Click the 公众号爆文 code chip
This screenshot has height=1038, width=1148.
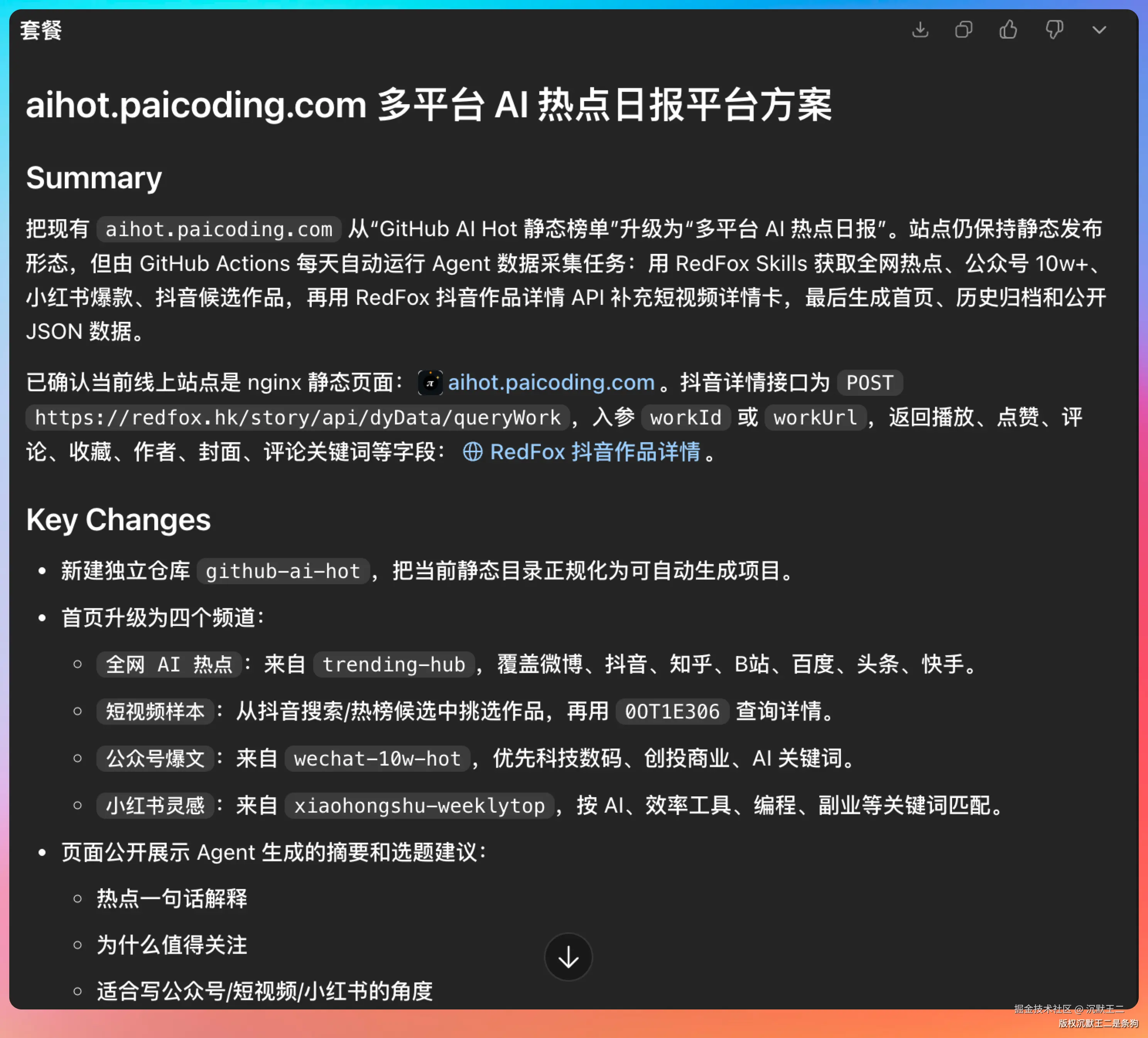[155, 758]
